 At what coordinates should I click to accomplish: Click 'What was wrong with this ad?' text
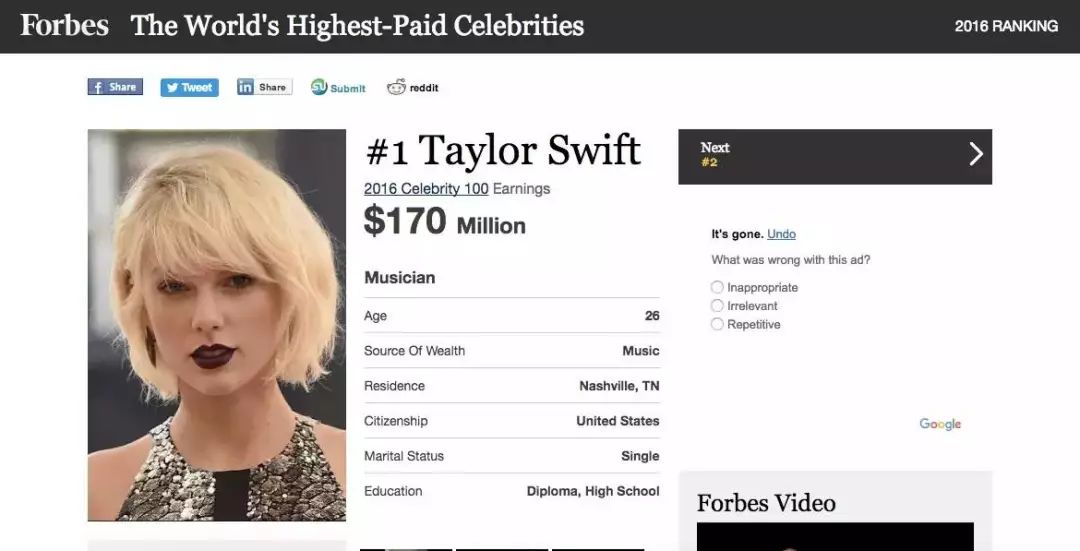point(791,260)
